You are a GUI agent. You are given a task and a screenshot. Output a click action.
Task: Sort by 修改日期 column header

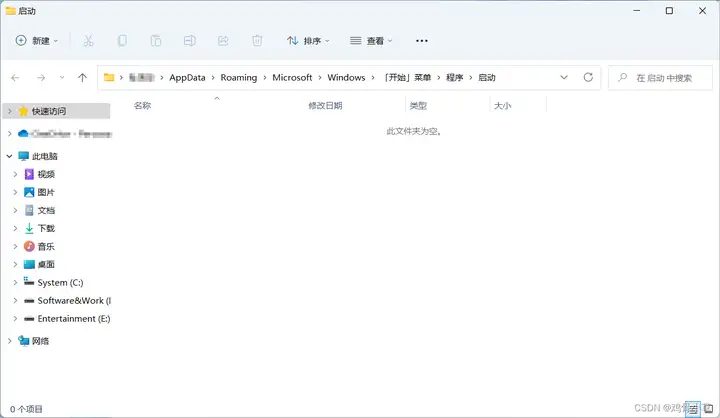[325, 106]
